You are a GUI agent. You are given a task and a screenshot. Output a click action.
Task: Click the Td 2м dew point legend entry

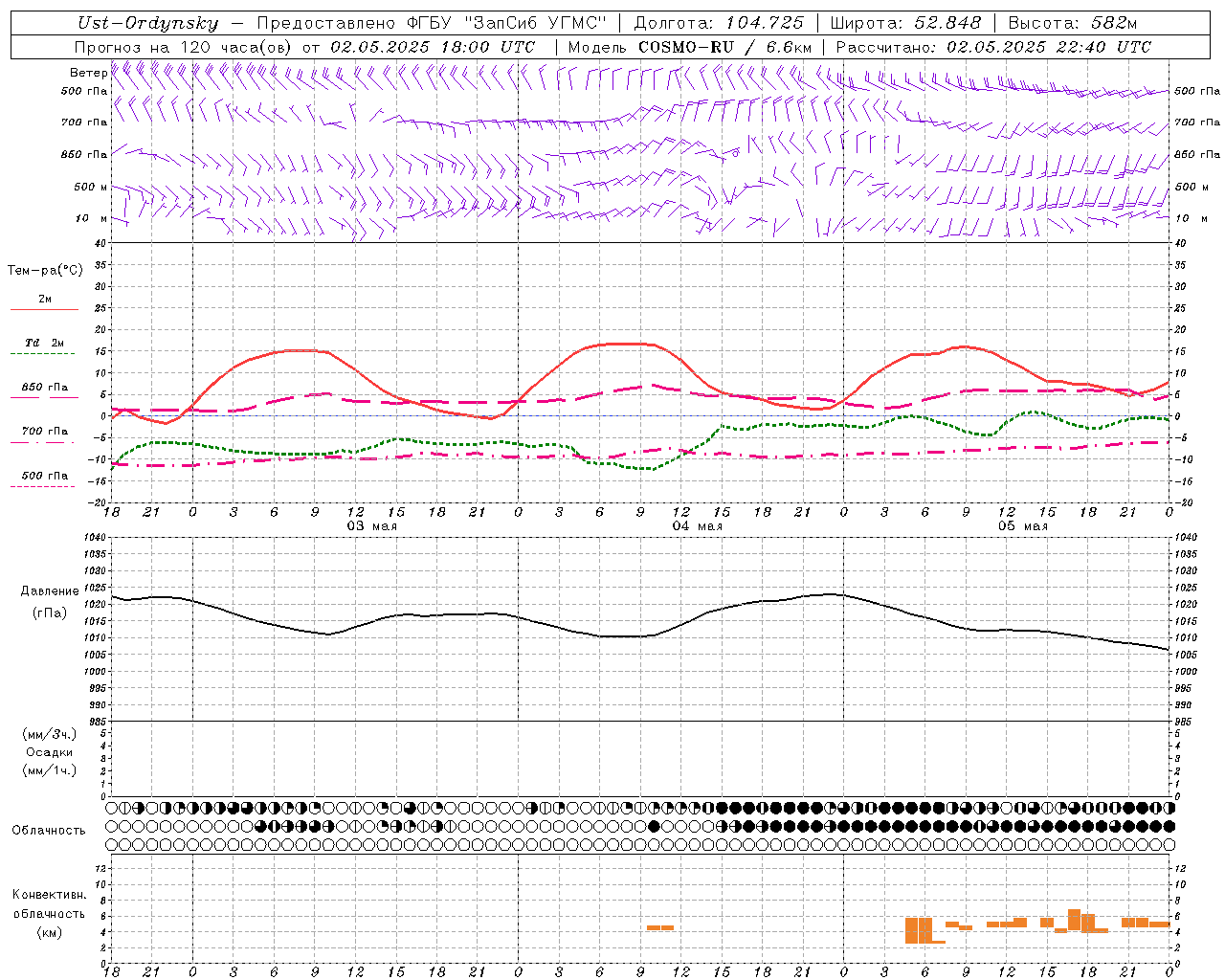(44, 343)
